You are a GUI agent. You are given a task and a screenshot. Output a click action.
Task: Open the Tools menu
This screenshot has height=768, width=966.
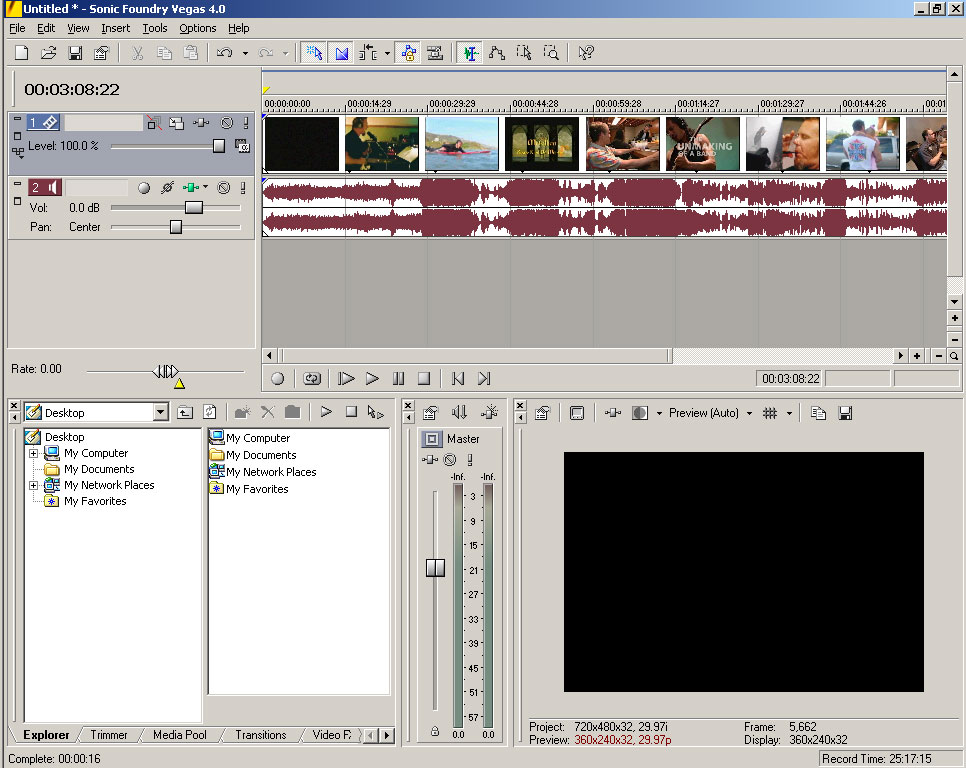(155, 28)
